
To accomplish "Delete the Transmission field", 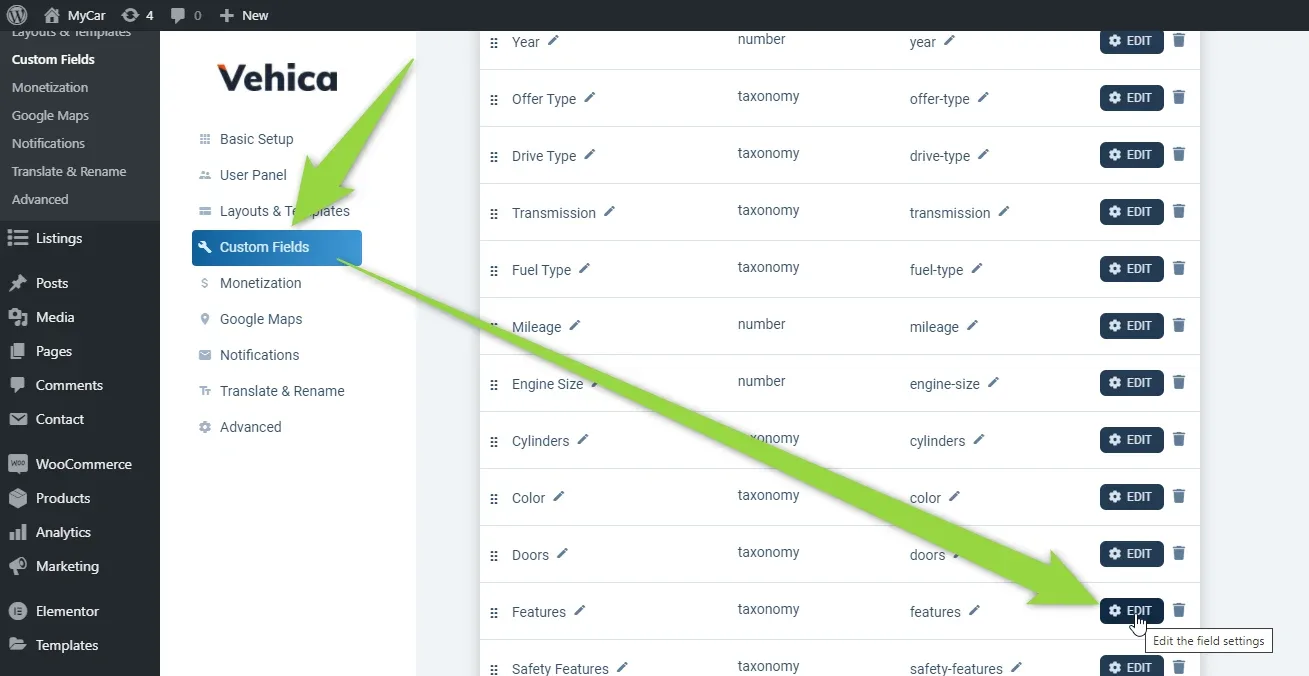I will 1179,211.
